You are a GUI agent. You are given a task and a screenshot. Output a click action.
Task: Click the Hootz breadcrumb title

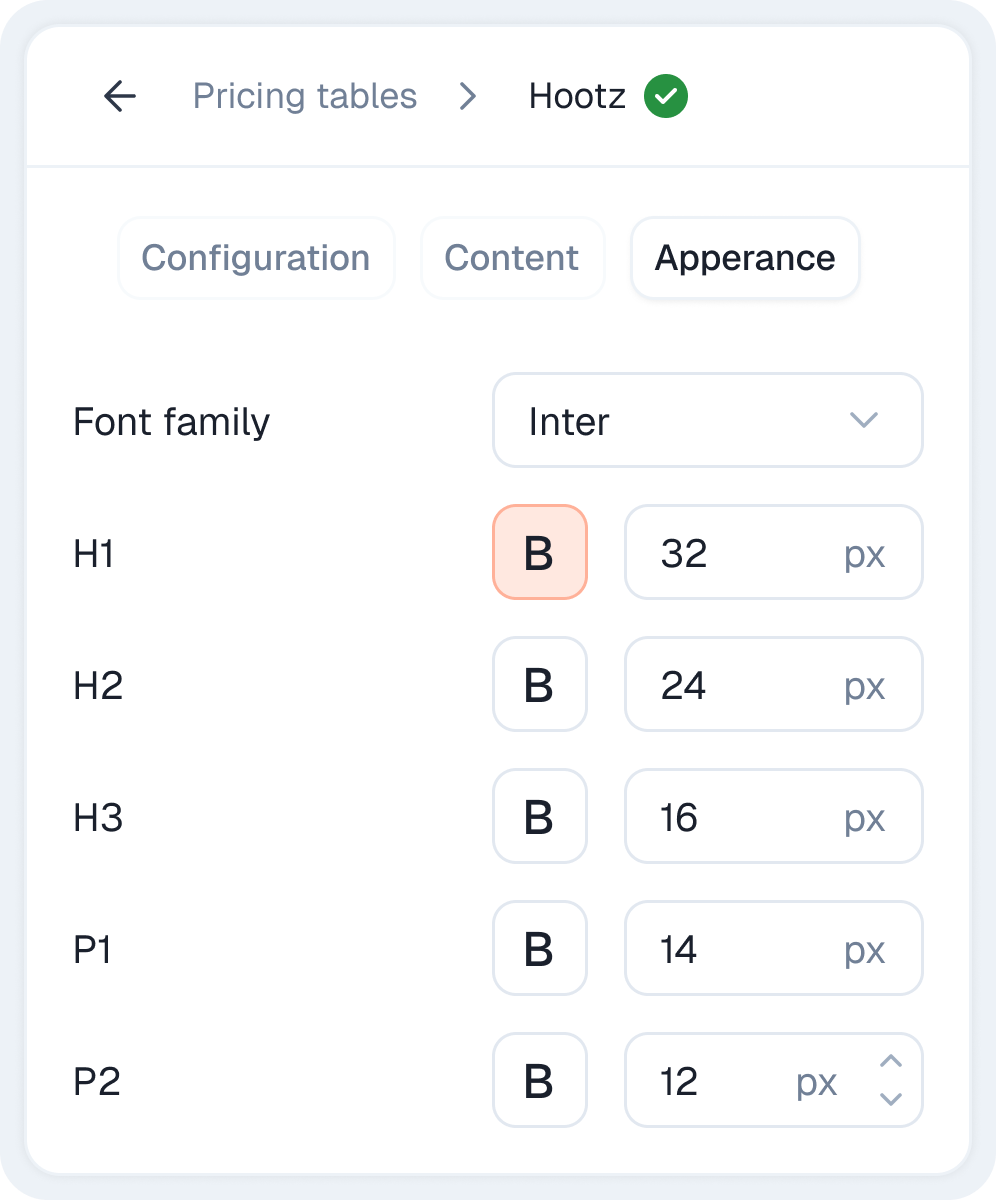point(577,97)
